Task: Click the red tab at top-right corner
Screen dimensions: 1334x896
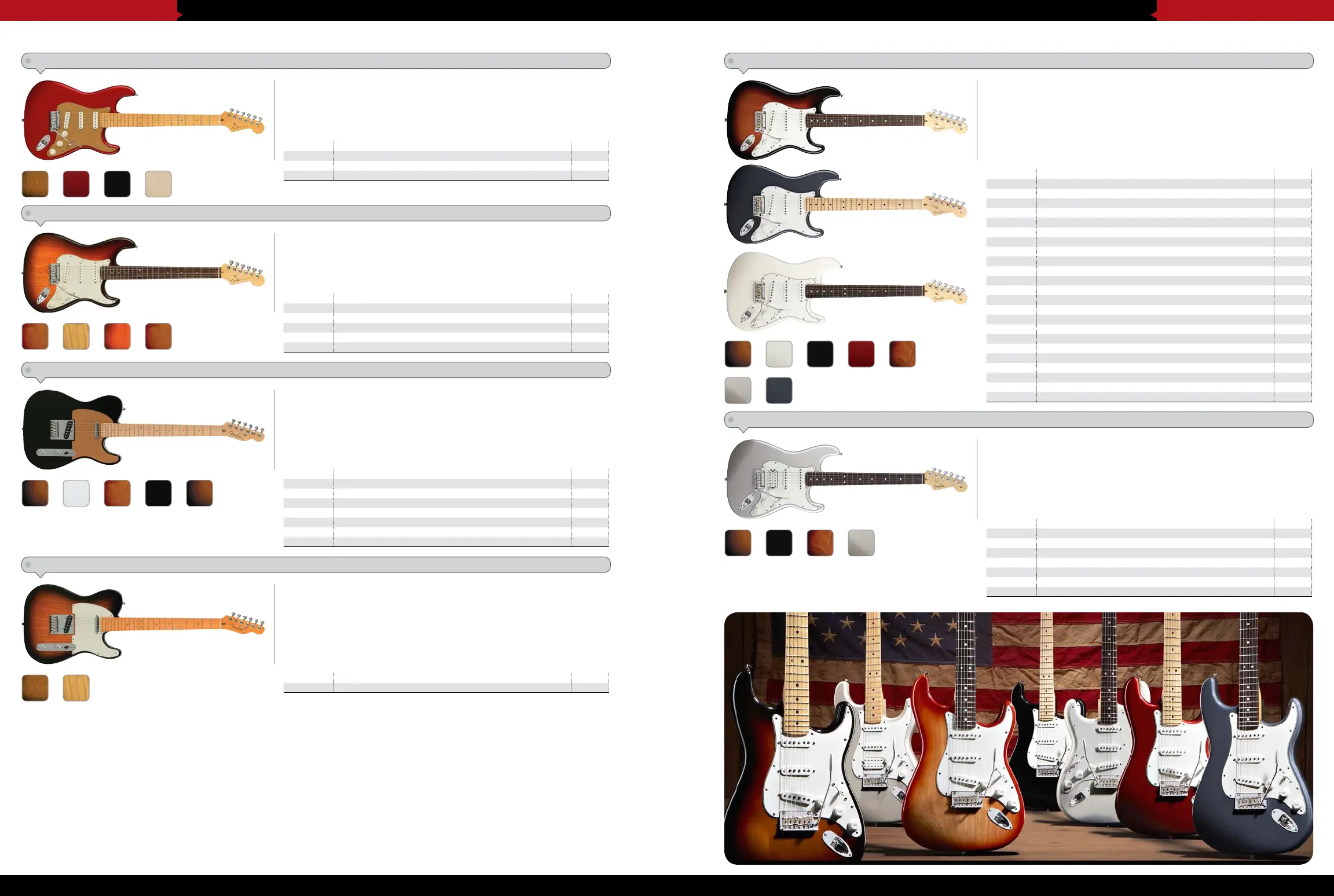Action: [x=1245, y=10]
